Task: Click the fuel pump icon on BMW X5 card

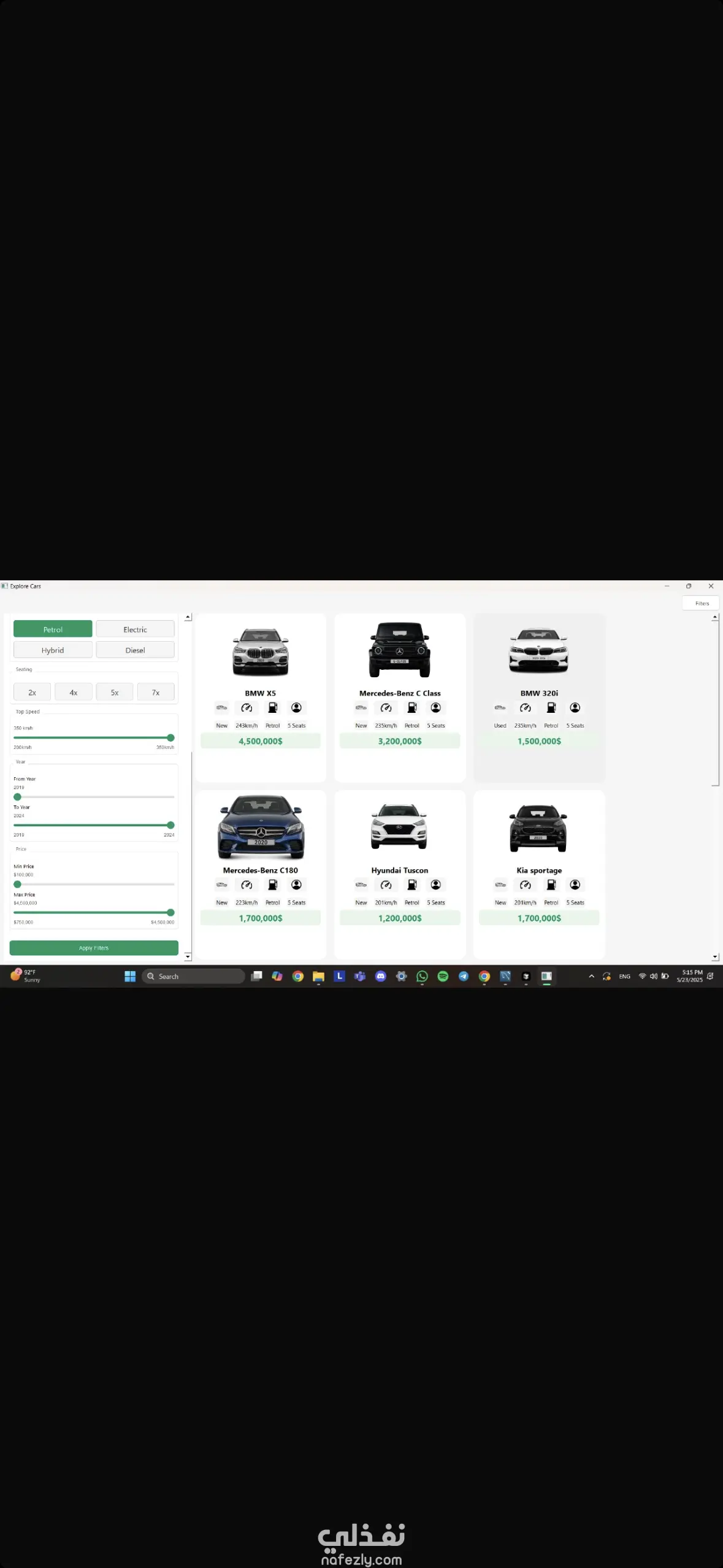Action: click(272, 708)
